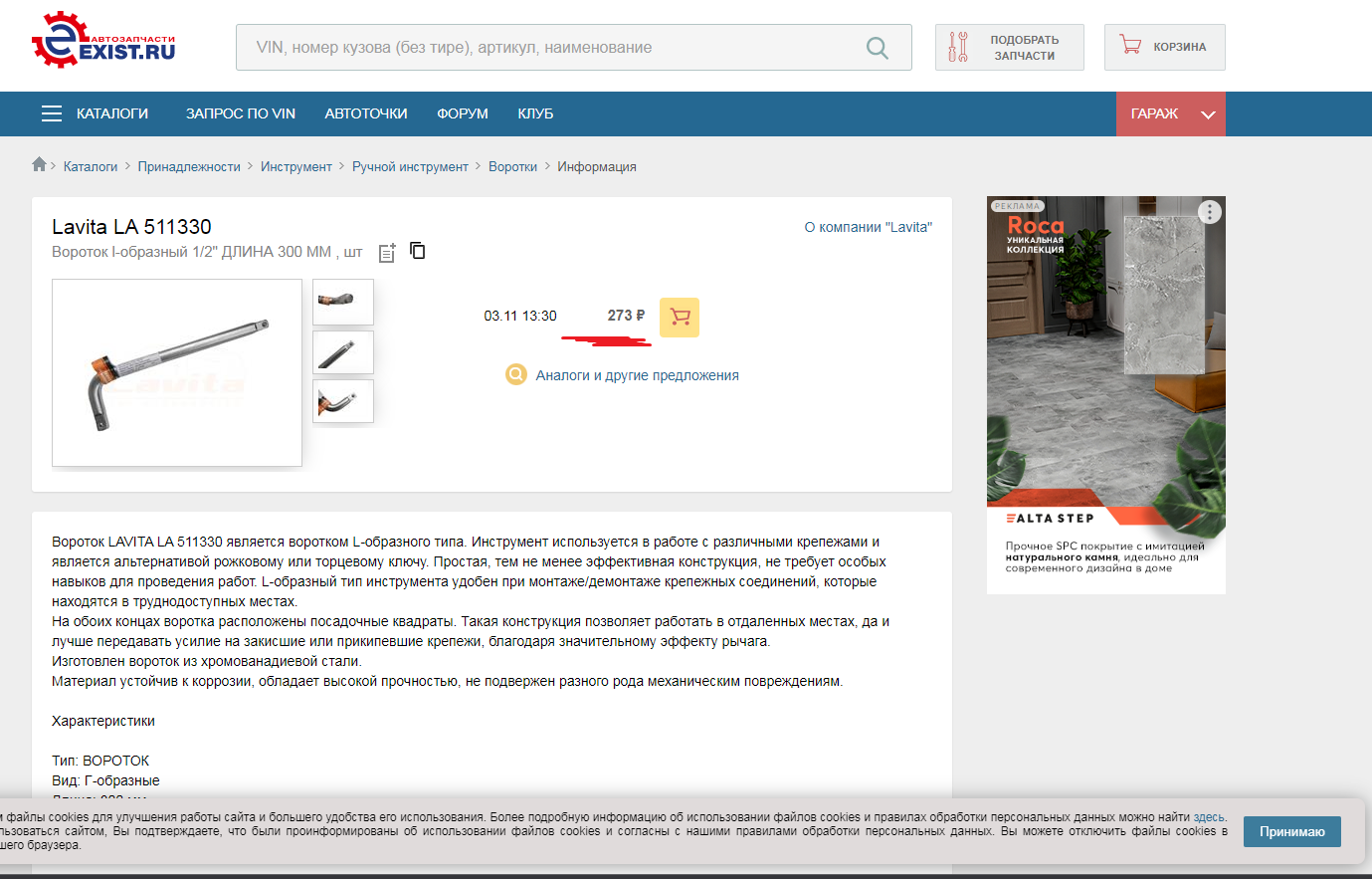
Task: Click the Exist.ru logo
Action: click(x=103, y=40)
